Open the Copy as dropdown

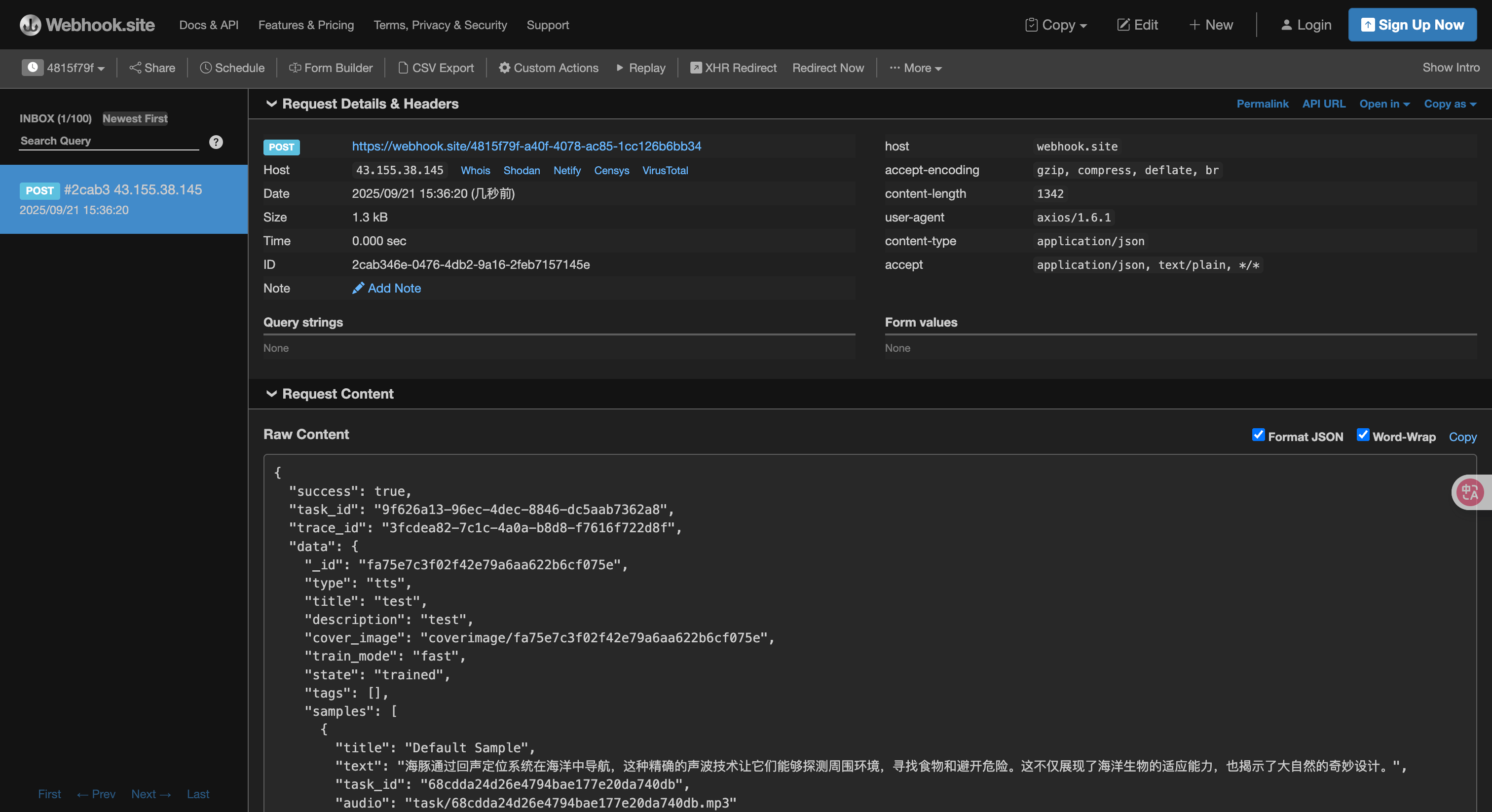pyautogui.click(x=1450, y=104)
